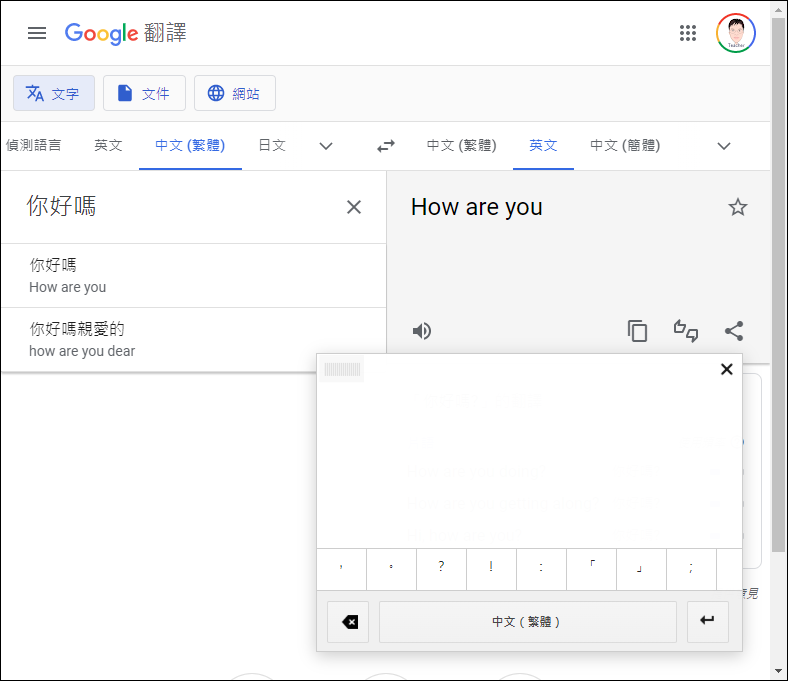Insert the closing bracket 」 key

641,569
